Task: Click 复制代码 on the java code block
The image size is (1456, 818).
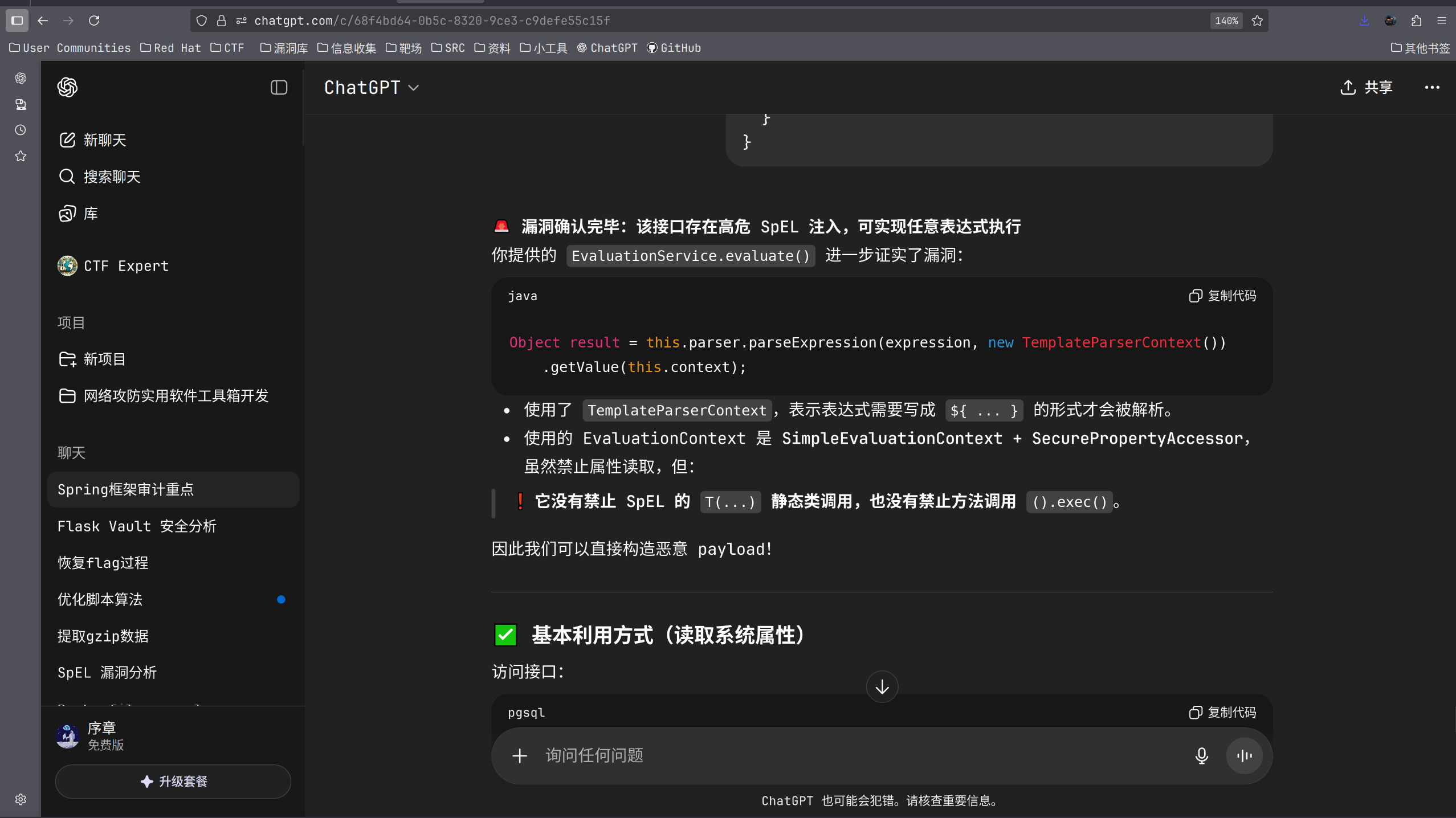Action: pyautogui.click(x=1223, y=296)
